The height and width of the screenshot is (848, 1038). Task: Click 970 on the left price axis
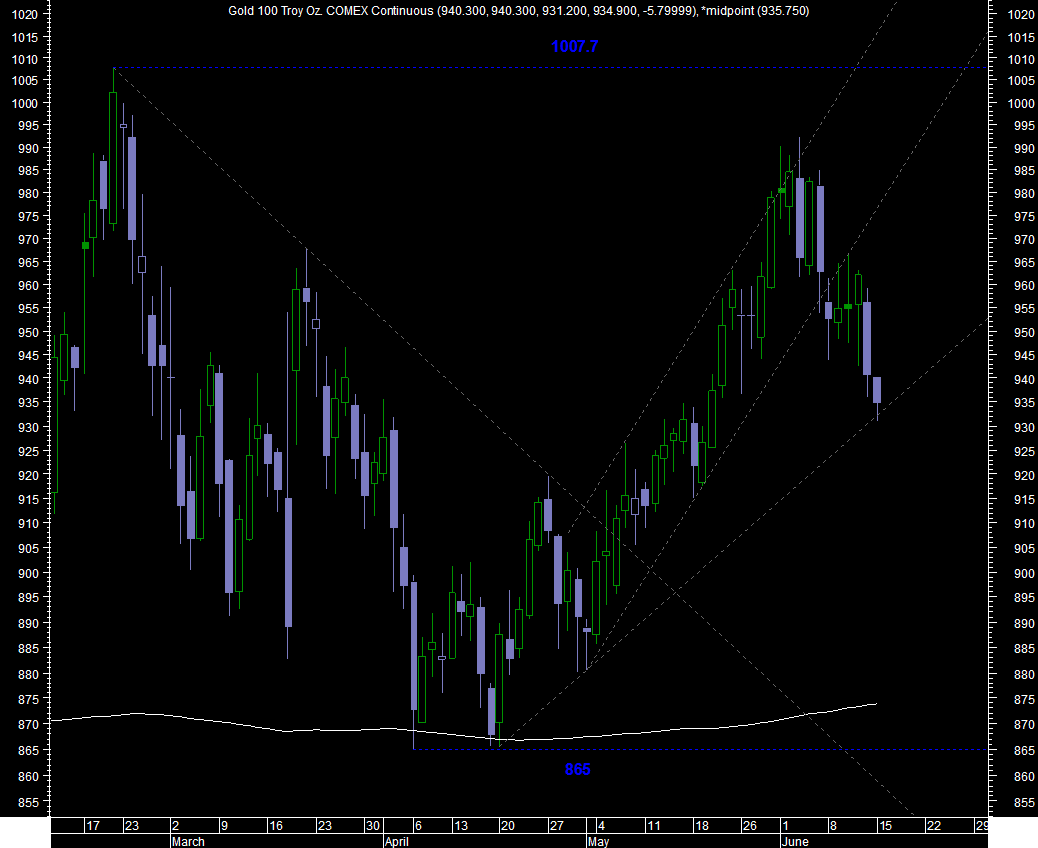coord(28,240)
